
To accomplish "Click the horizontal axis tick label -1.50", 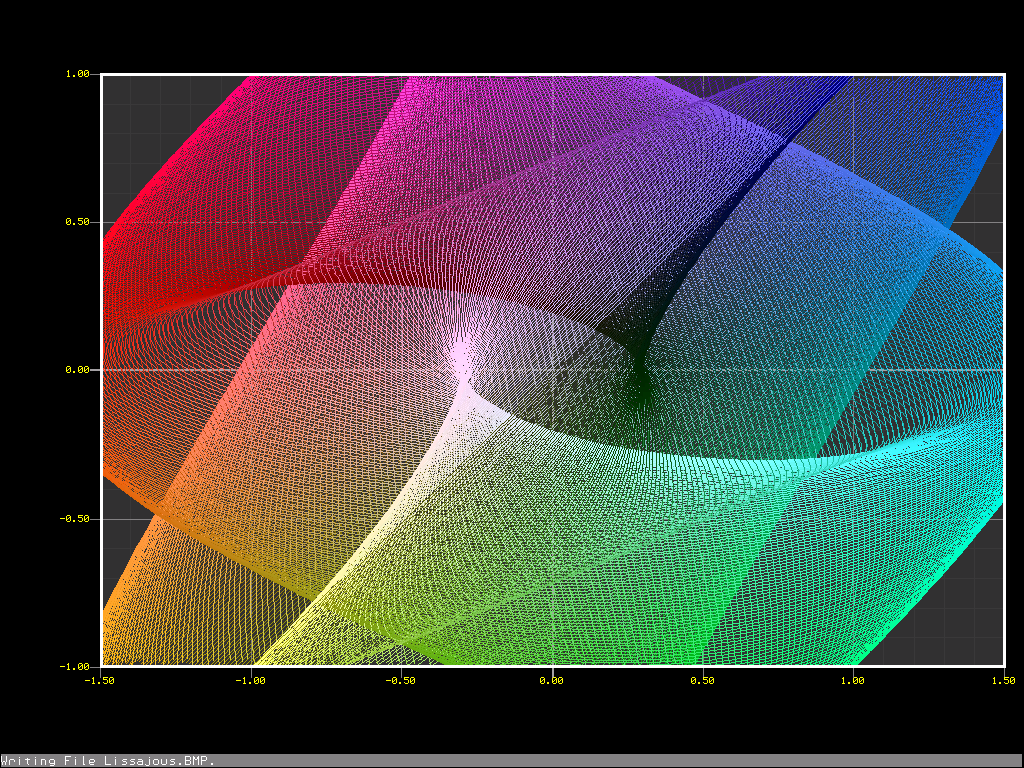I will [x=99, y=680].
